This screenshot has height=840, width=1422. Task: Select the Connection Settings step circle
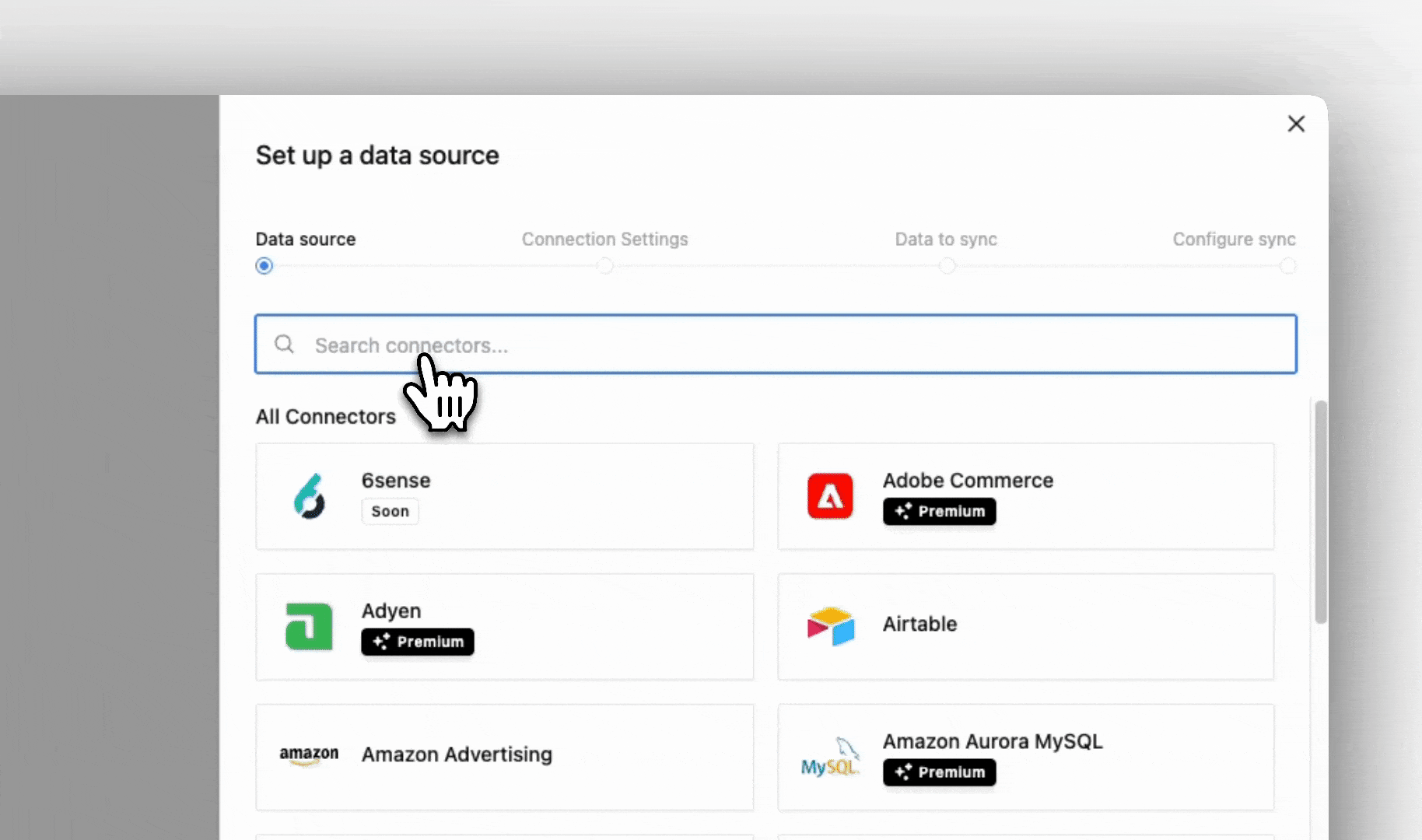(x=604, y=266)
